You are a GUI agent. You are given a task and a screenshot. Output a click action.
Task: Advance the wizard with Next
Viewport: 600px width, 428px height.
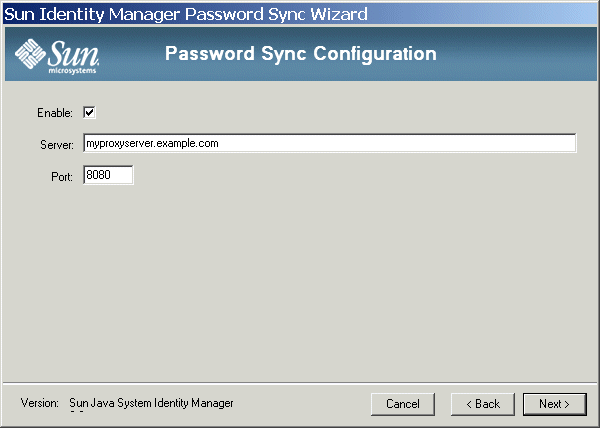pyautogui.click(x=554, y=404)
